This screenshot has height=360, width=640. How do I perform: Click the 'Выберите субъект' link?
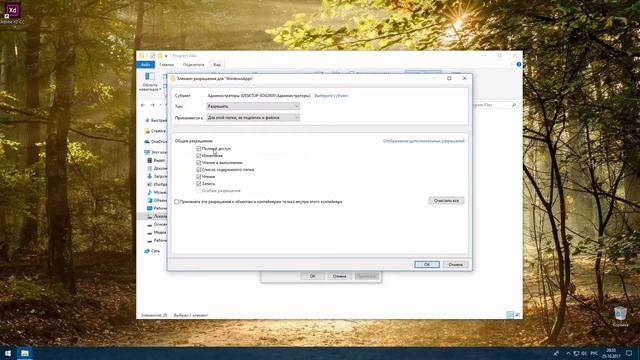(331, 96)
